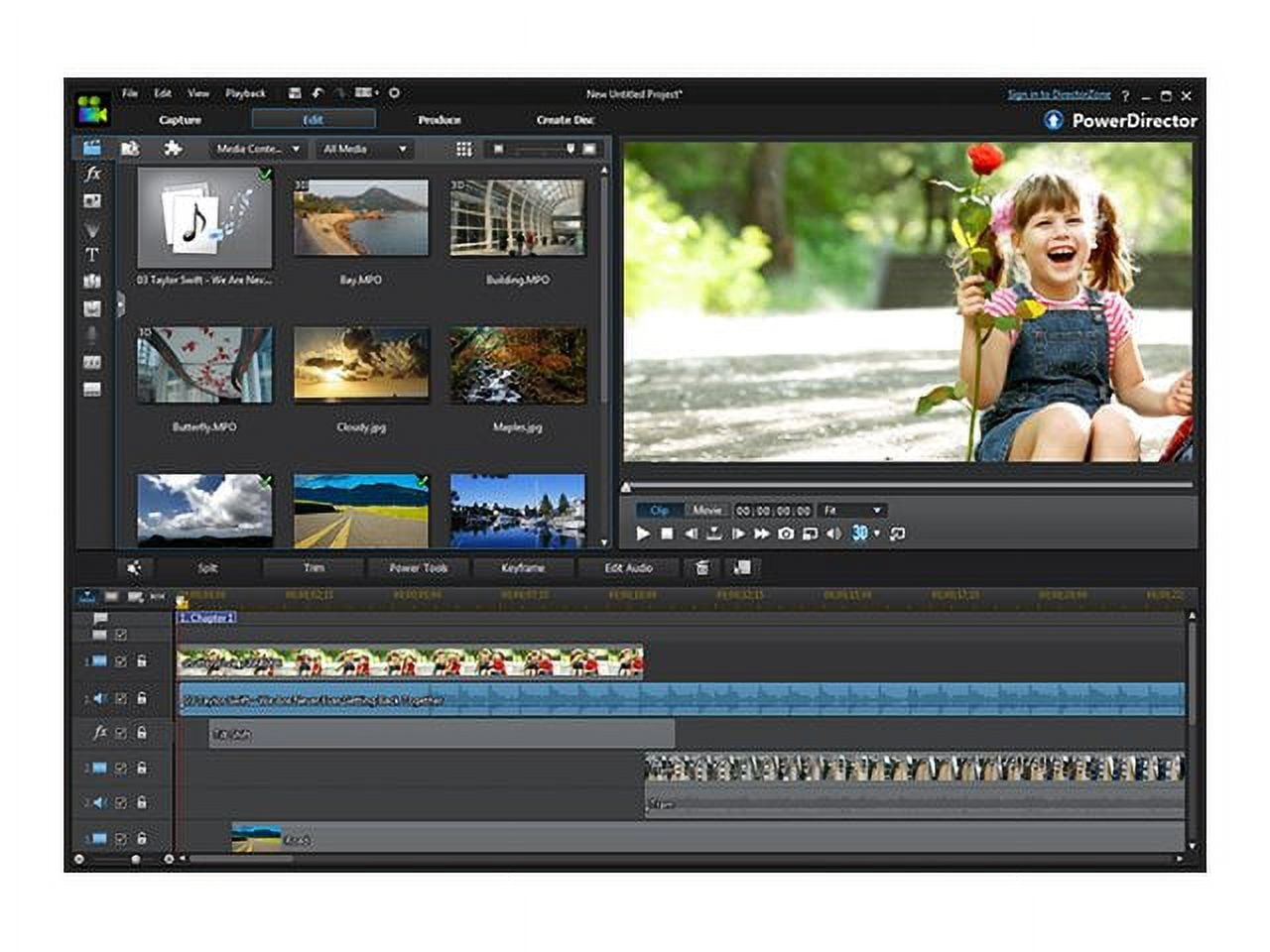Click the undo arrow in top toolbar

(317, 93)
